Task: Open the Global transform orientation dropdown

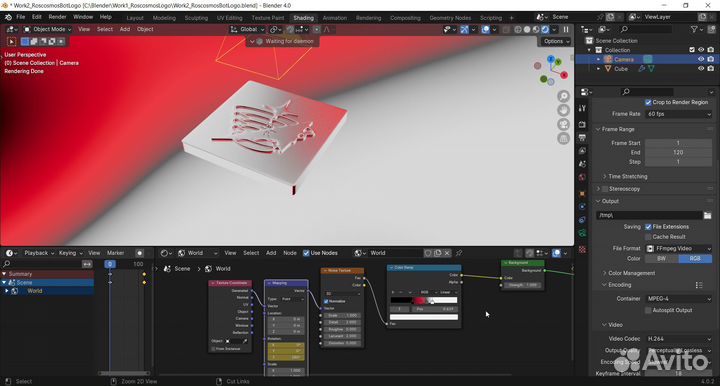Action: [247, 29]
